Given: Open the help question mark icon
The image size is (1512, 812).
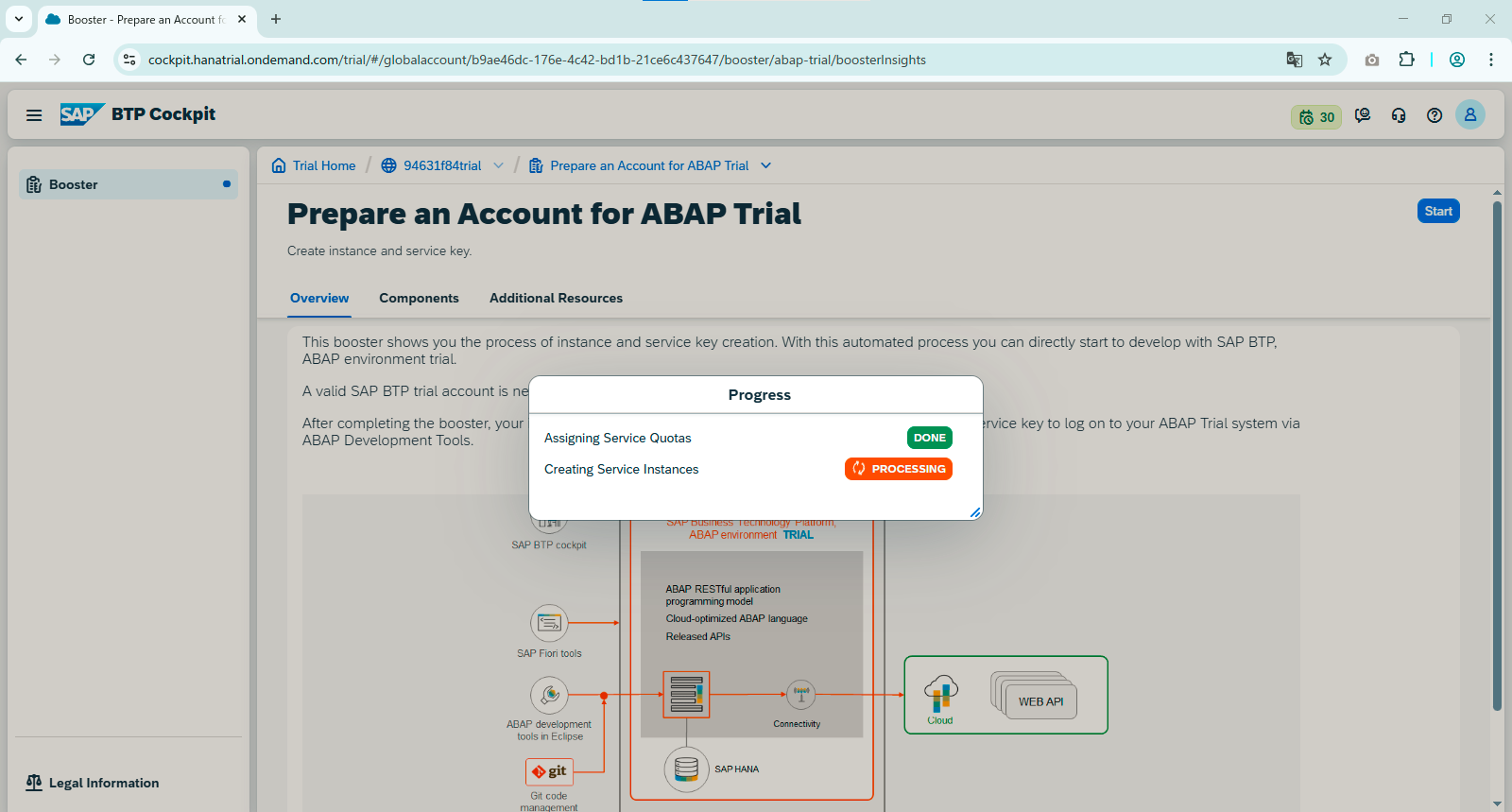Looking at the screenshot, I should tap(1435, 115).
